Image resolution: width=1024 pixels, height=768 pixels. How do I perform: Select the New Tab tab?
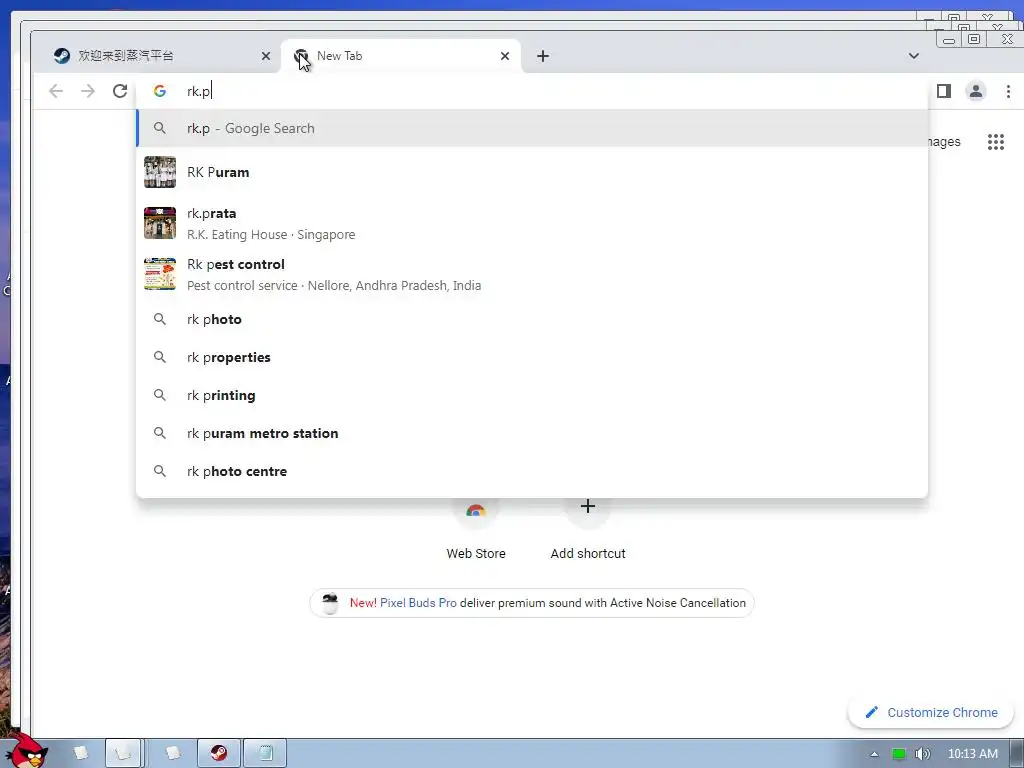(400, 56)
